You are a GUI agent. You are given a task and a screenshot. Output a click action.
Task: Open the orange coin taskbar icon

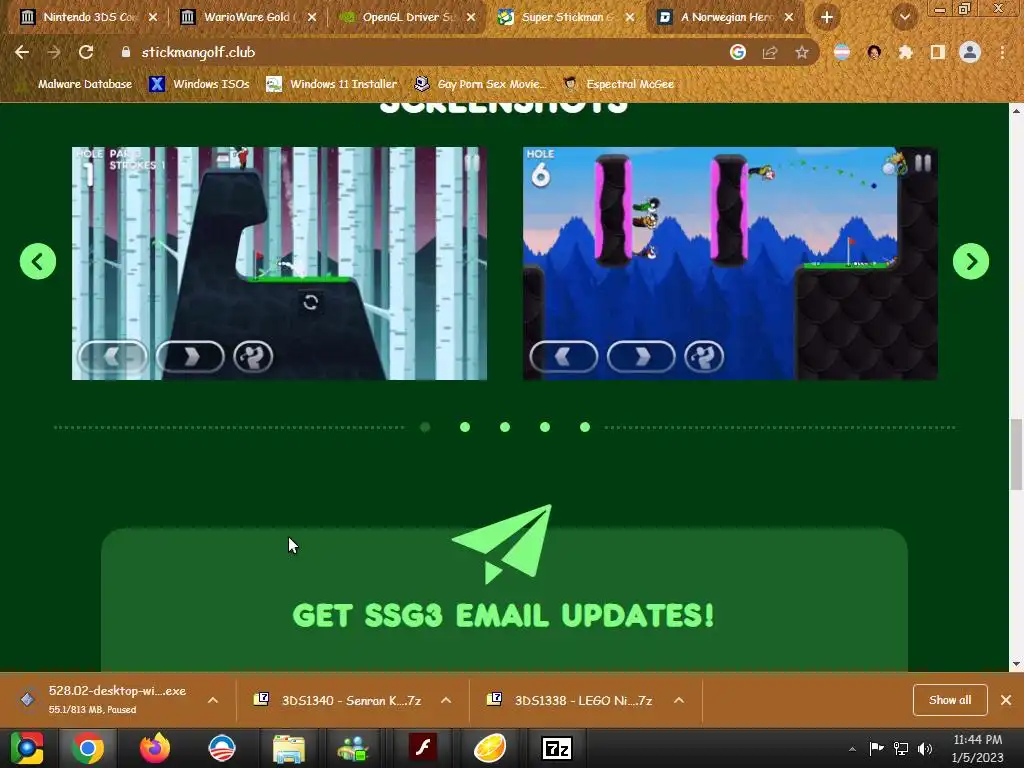[490, 748]
